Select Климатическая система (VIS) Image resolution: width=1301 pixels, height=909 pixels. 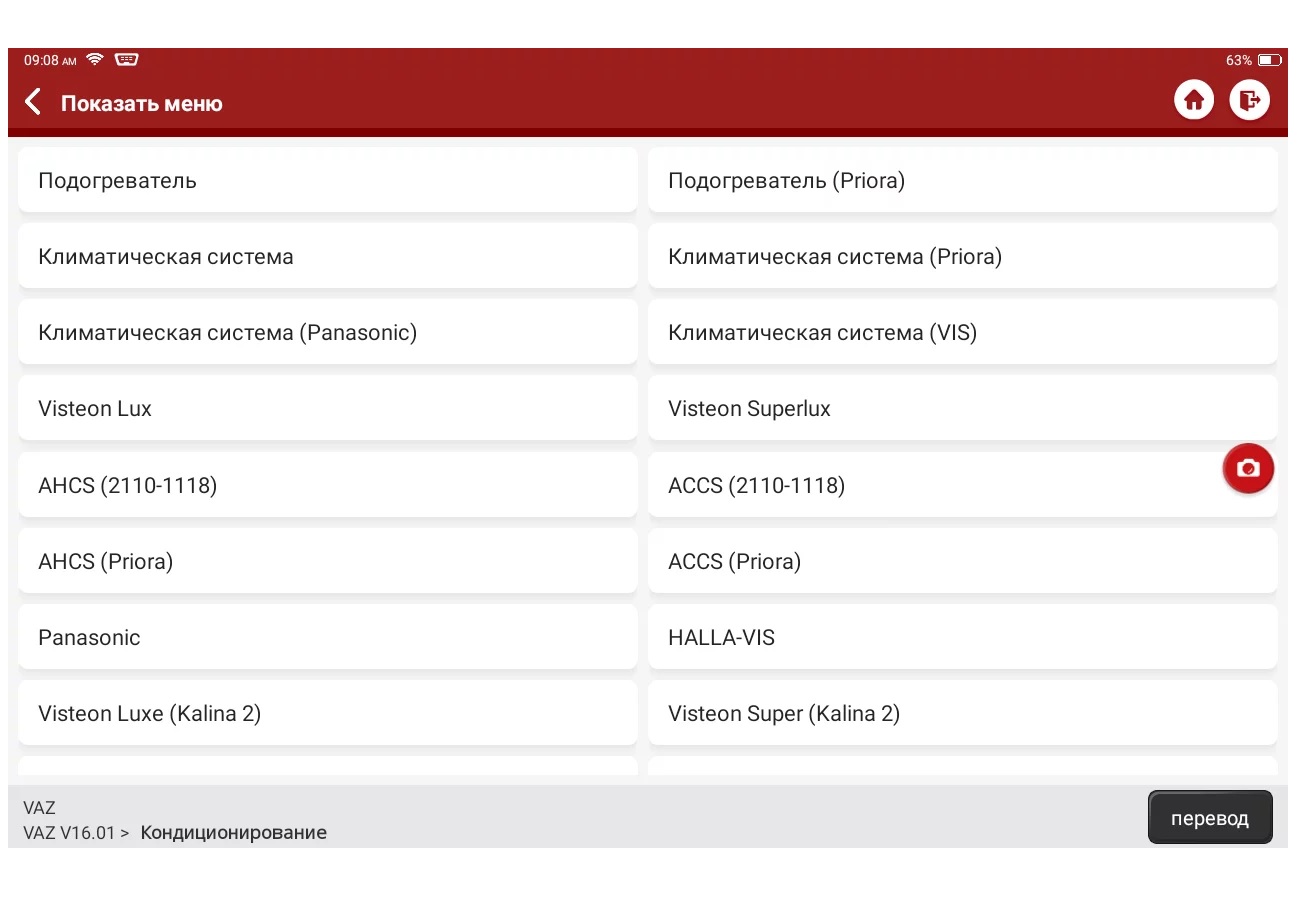(x=963, y=332)
